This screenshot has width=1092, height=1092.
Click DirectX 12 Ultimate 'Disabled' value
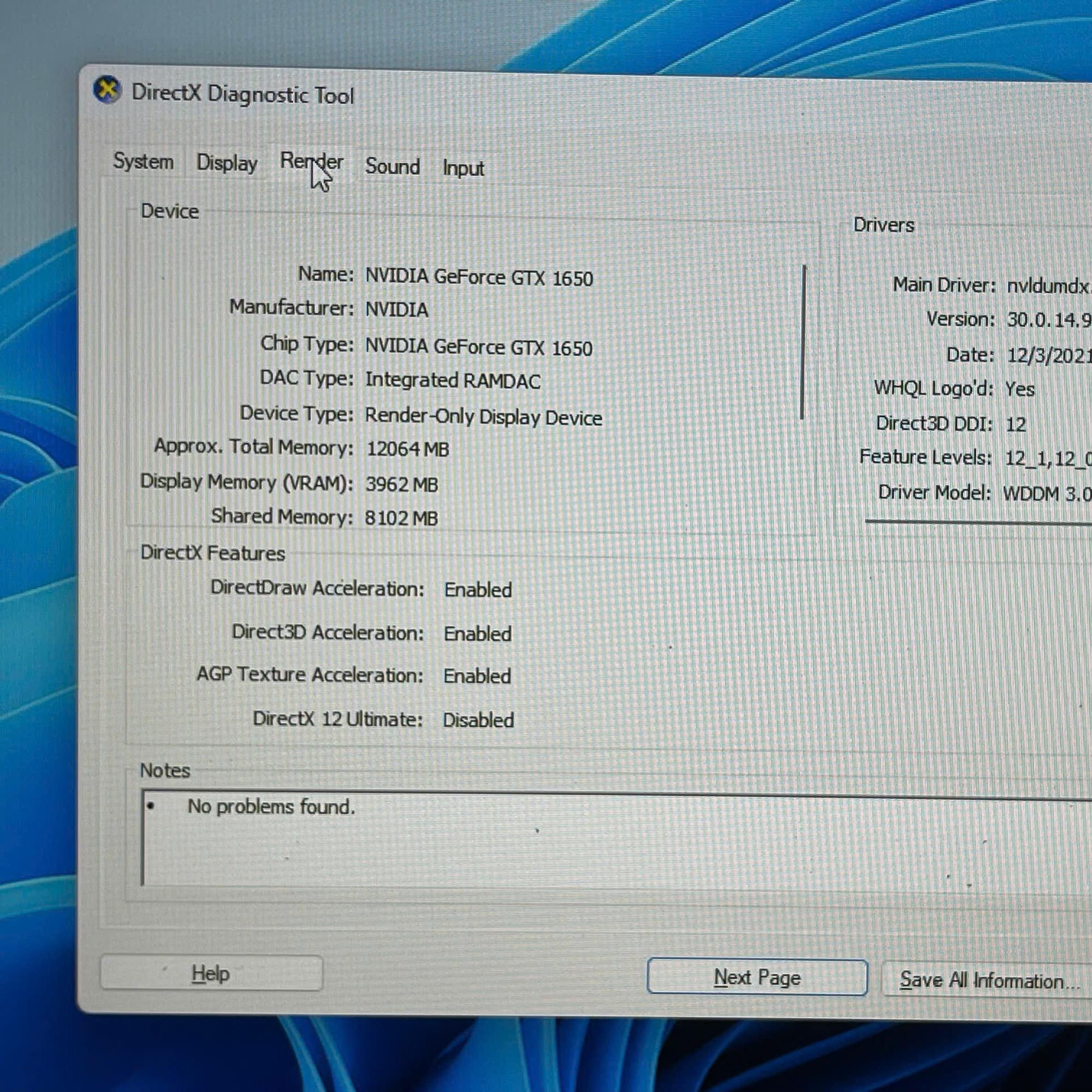tap(478, 720)
